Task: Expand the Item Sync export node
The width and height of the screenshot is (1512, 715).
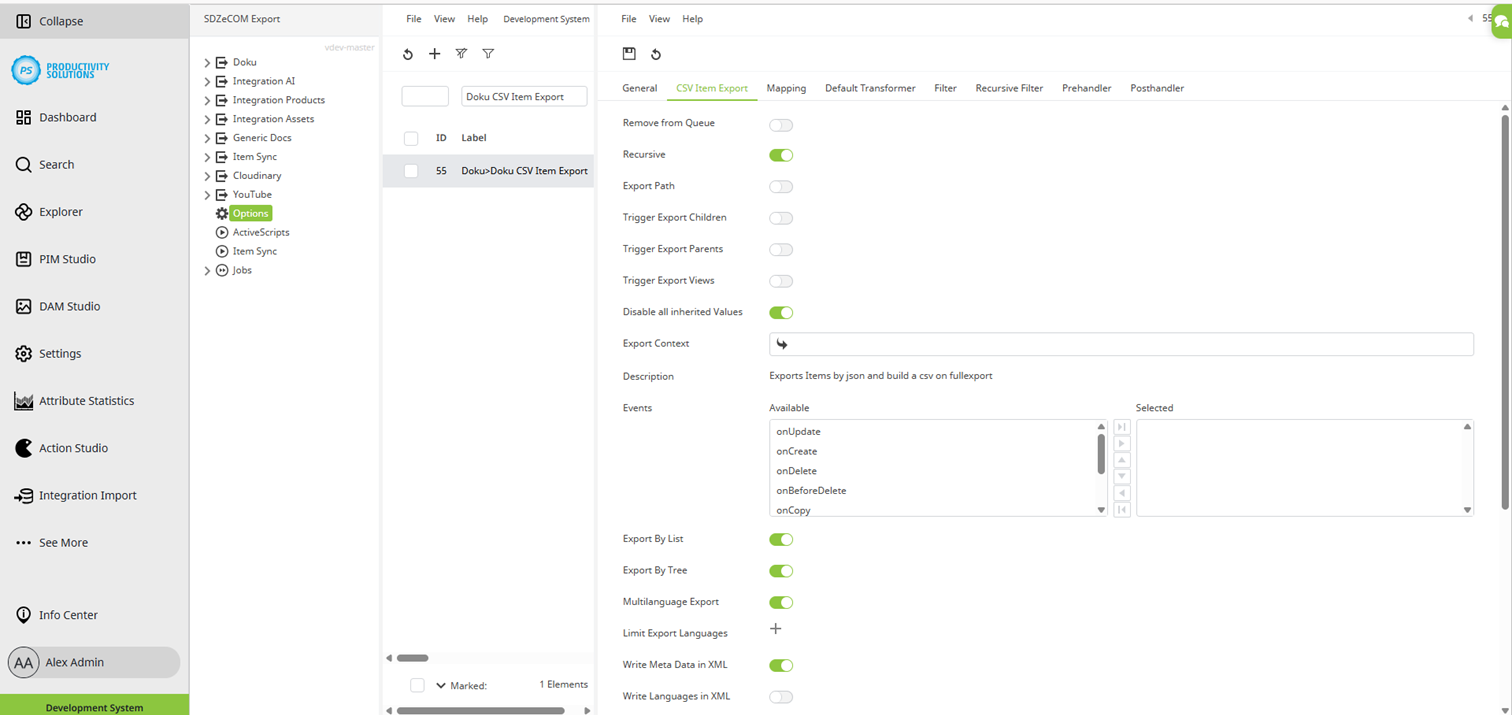Action: (207, 157)
